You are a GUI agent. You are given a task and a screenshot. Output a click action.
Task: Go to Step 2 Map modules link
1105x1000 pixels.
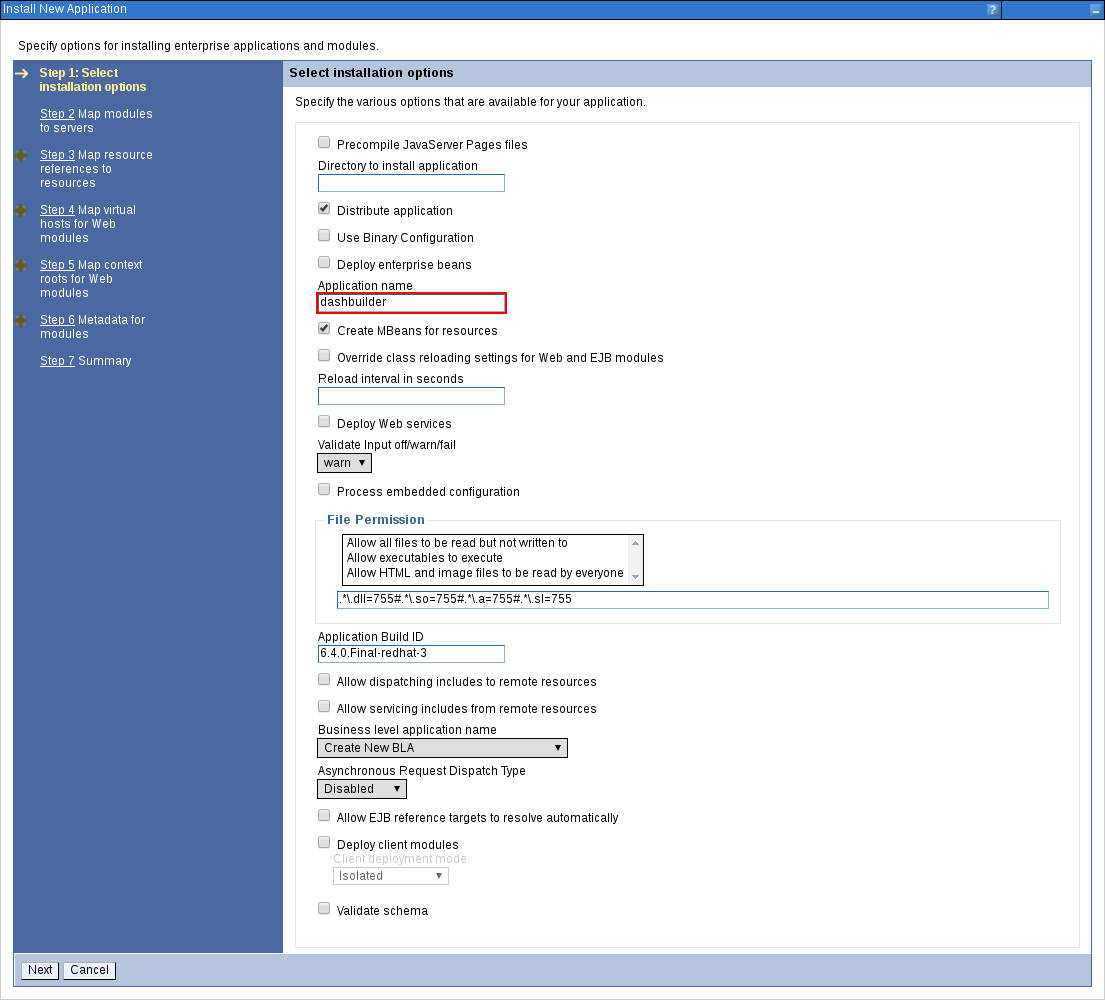[x=57, y=114]
